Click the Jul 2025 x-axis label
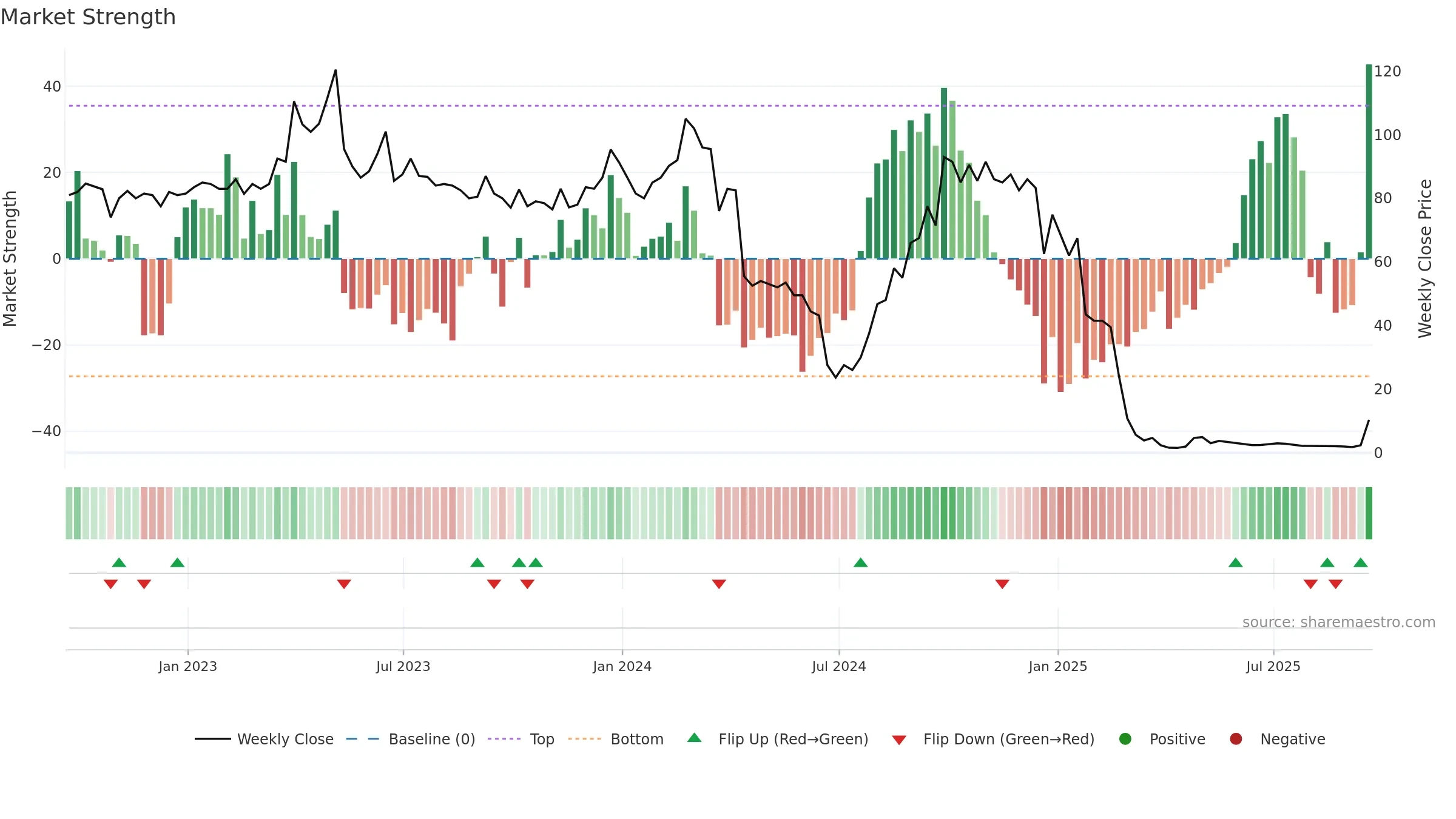Screen dimensions: 1456x819 [x=1273, y=666]
